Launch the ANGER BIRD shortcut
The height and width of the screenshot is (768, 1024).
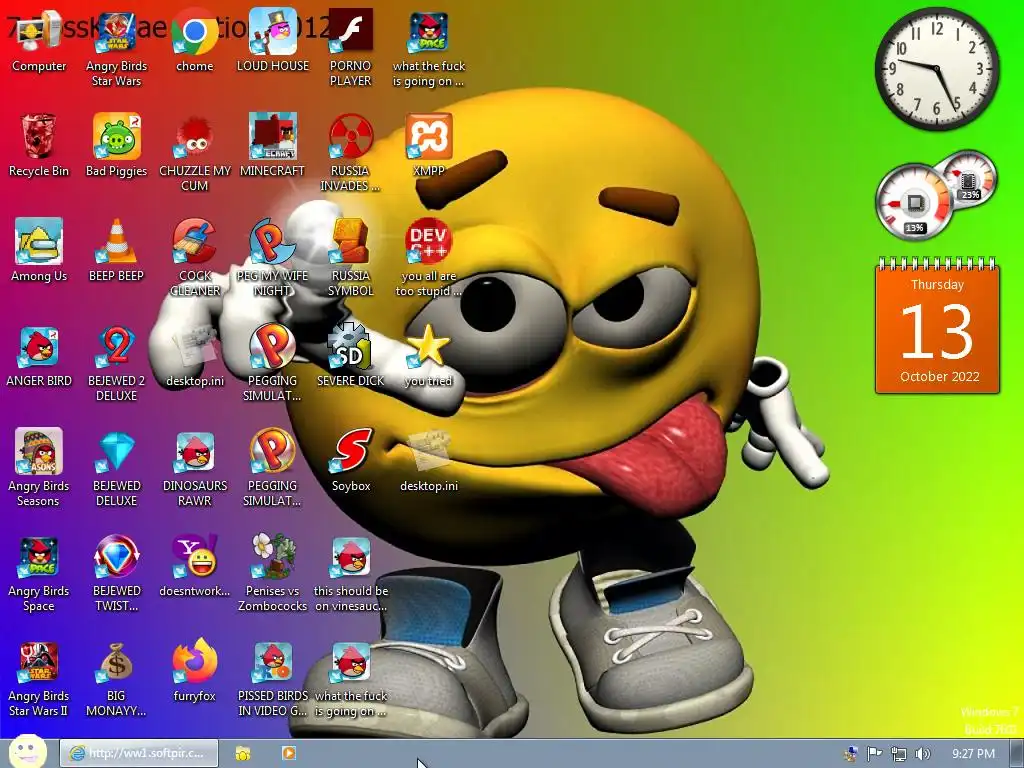(39, 356)
